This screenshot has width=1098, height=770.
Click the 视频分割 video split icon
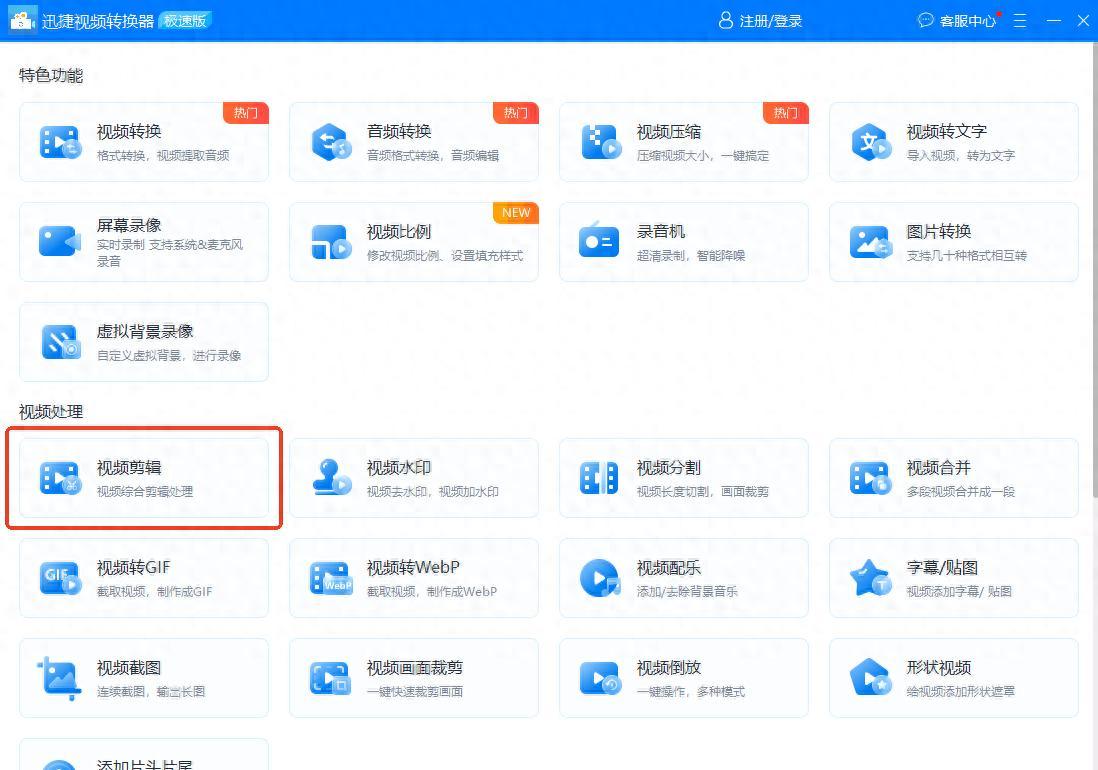pyautogui.click(x=600, y=478)
